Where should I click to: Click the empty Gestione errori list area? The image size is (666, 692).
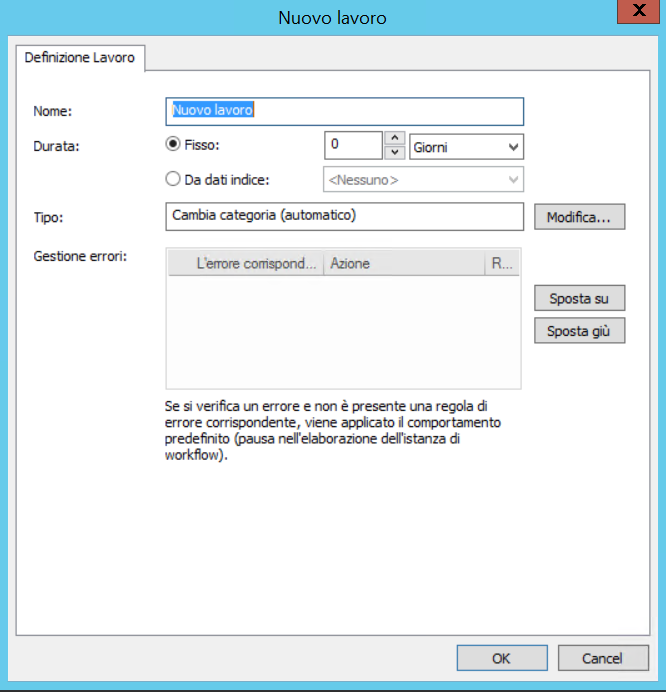pyautogui.click(x=343, y=332)
